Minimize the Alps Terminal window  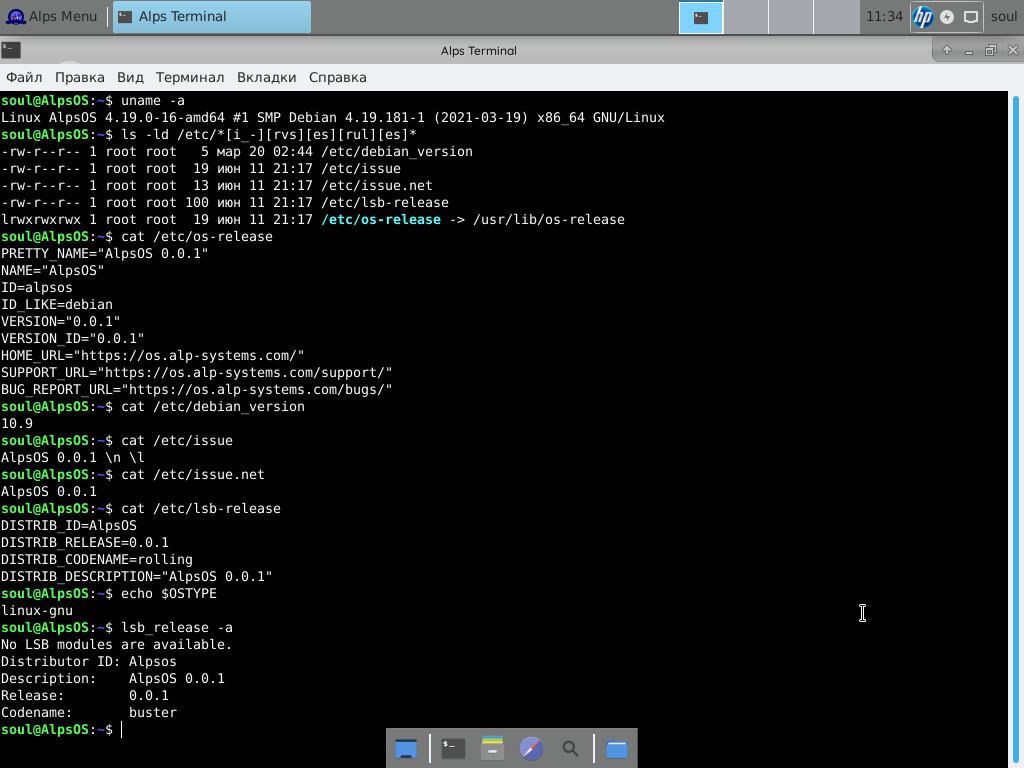(x=969, y=50)
